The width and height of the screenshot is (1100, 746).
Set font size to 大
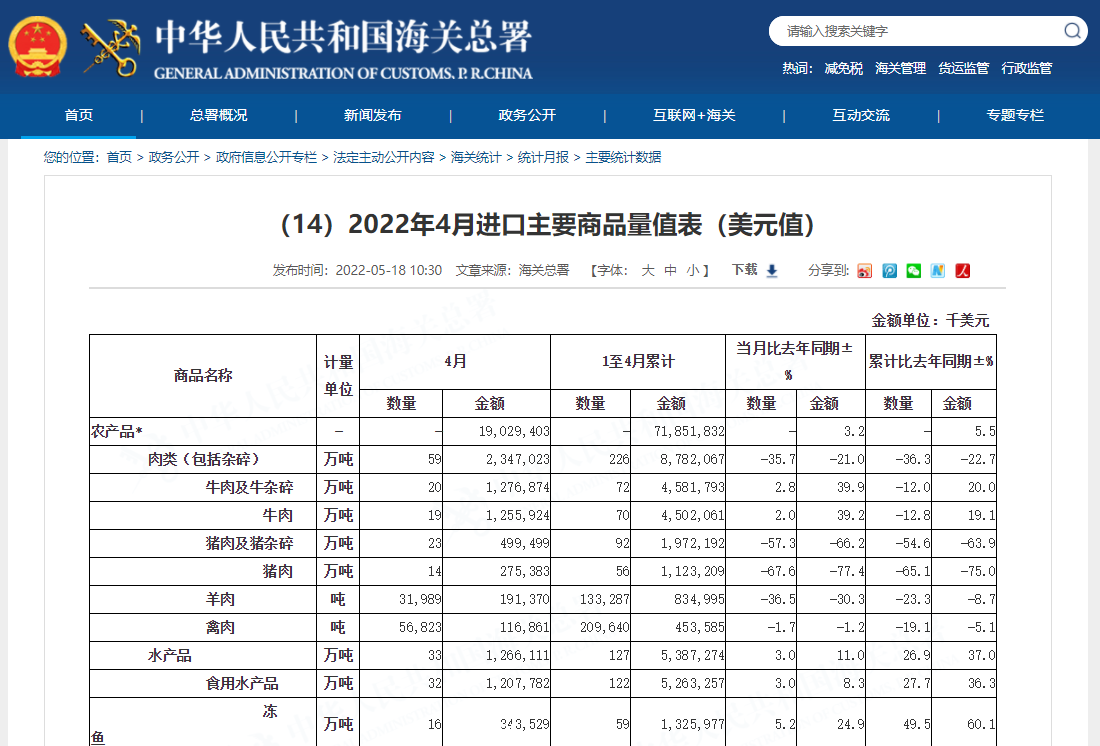[x=648, y=271]
